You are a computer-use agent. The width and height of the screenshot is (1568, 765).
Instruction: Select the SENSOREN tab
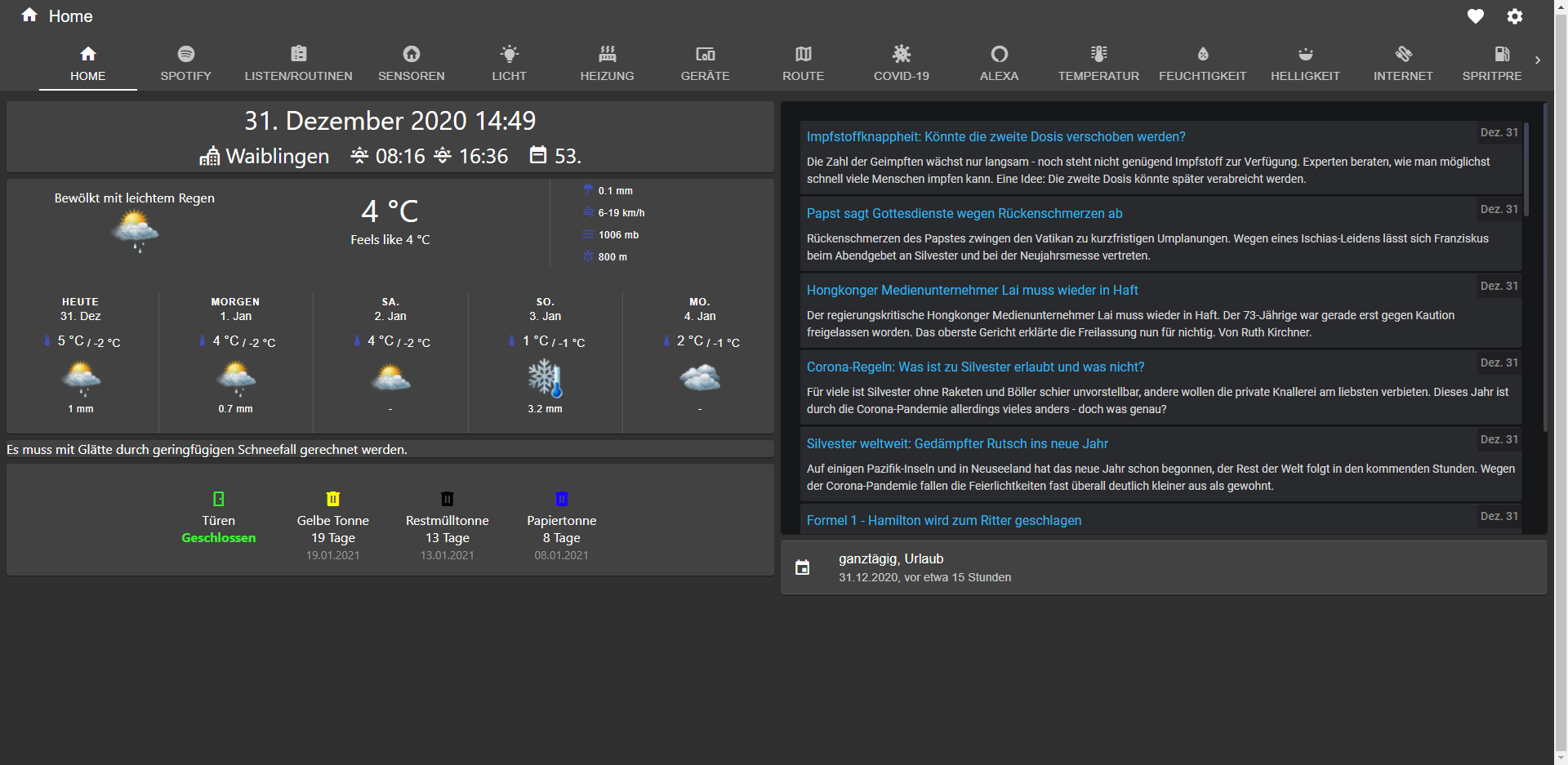[412, 64]
